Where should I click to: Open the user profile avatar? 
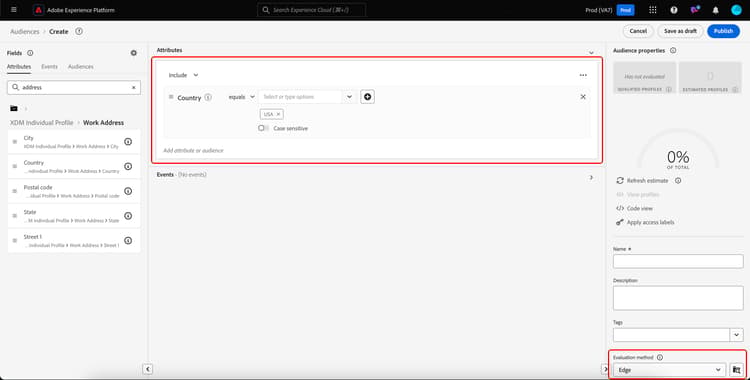(736, 10)
